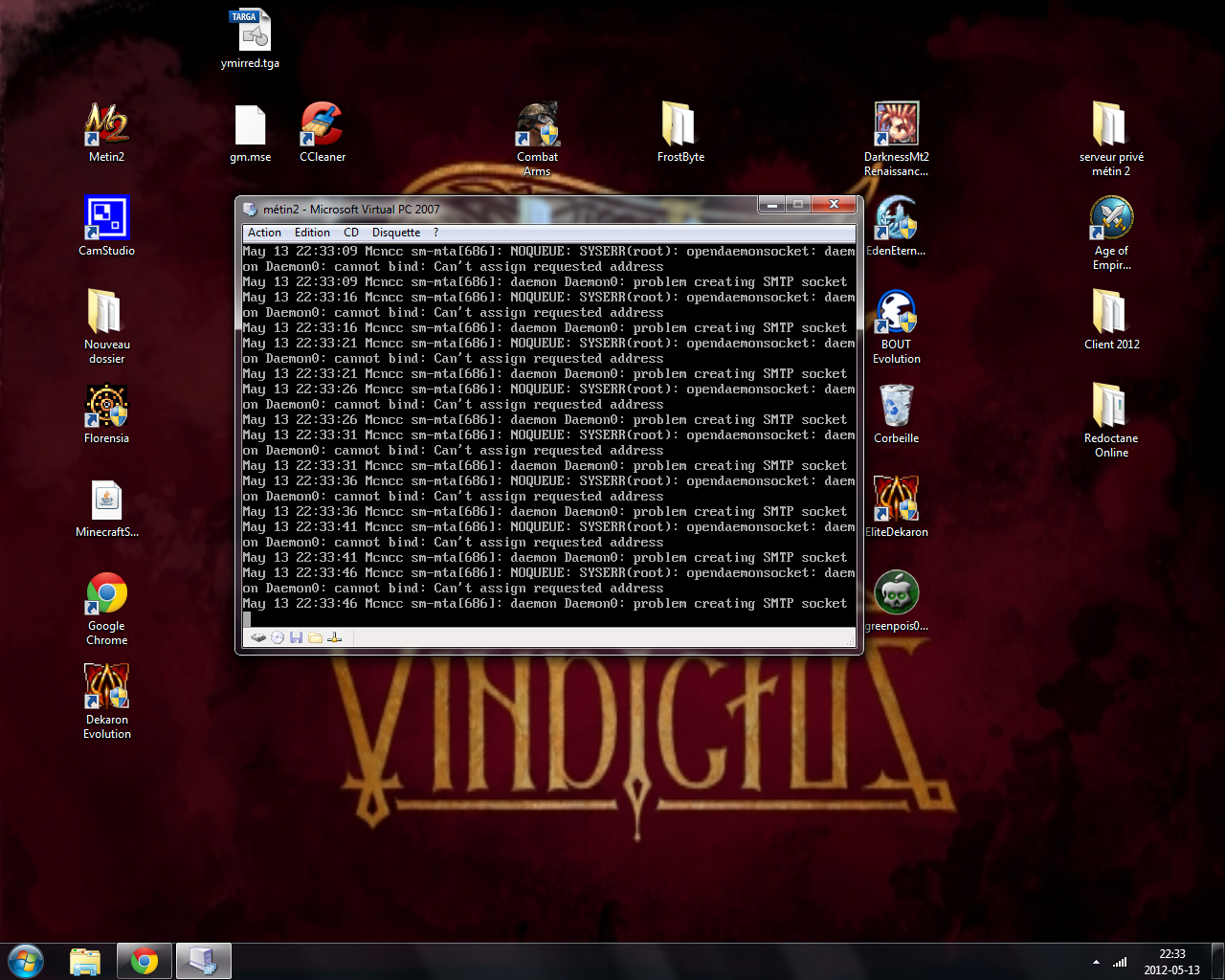Click the Chrome taskbar button

point(145,961)
